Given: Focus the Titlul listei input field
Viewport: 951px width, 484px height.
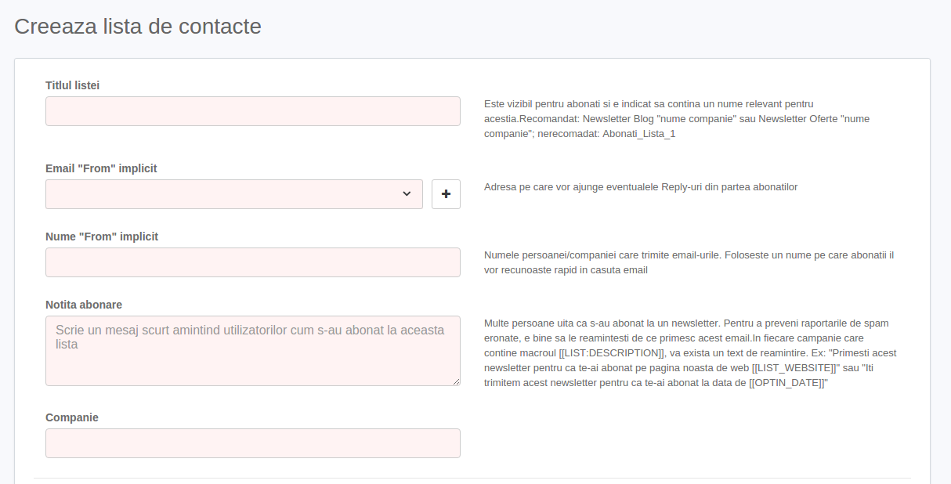Looking at the screenshot, I should (x=252, y=111).
